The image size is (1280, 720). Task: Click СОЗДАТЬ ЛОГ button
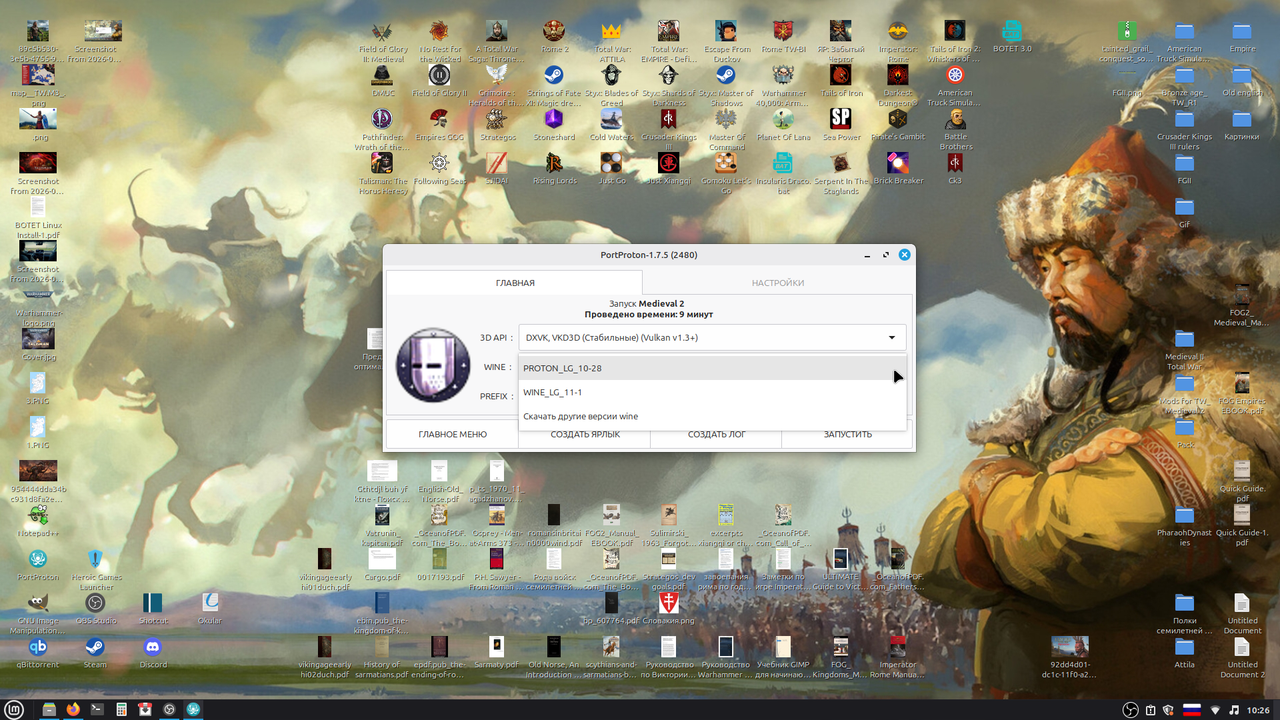click(716, 434)
